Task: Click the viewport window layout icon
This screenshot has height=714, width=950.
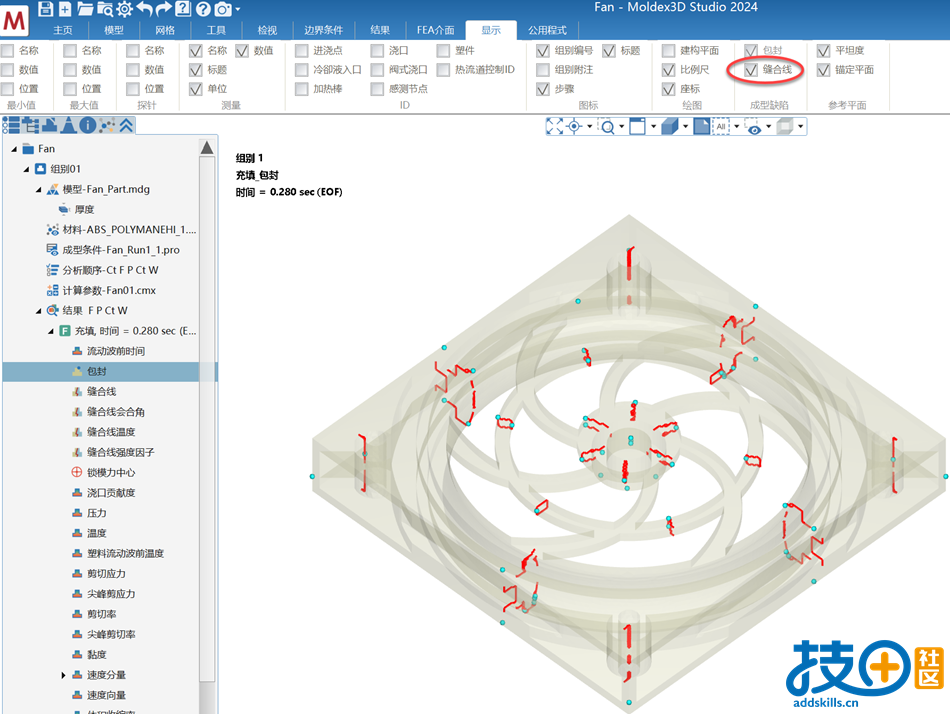Action: (637, 127)
